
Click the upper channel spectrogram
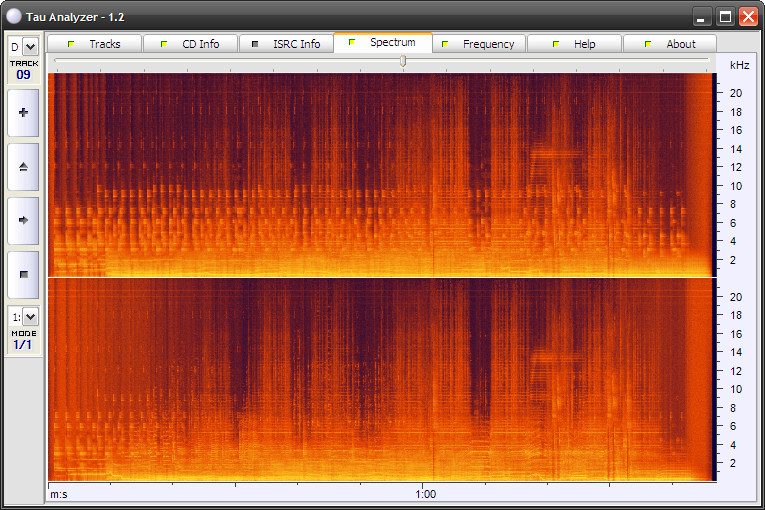tap(380, 175)
